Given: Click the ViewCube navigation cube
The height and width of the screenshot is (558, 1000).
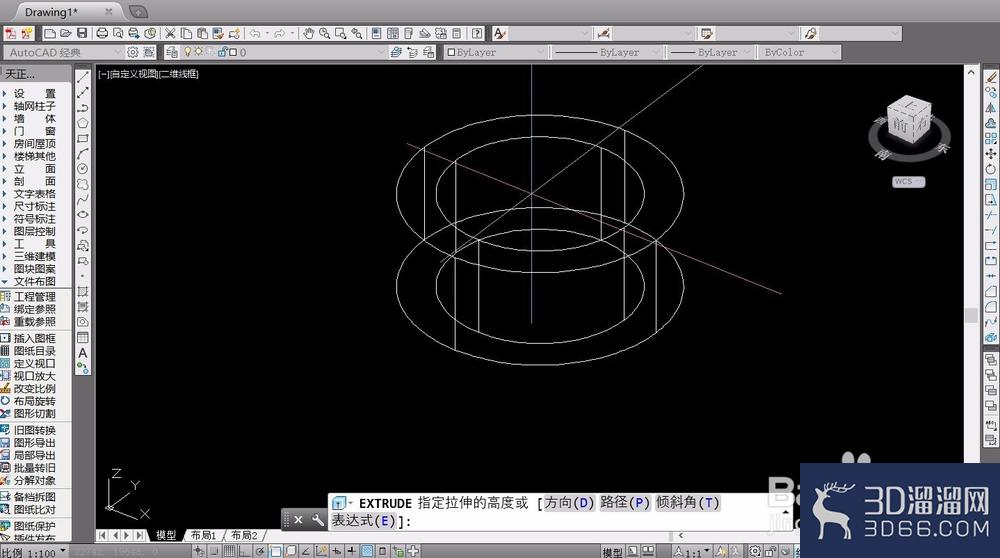Looking at the screenshot, I should [909, 121].
